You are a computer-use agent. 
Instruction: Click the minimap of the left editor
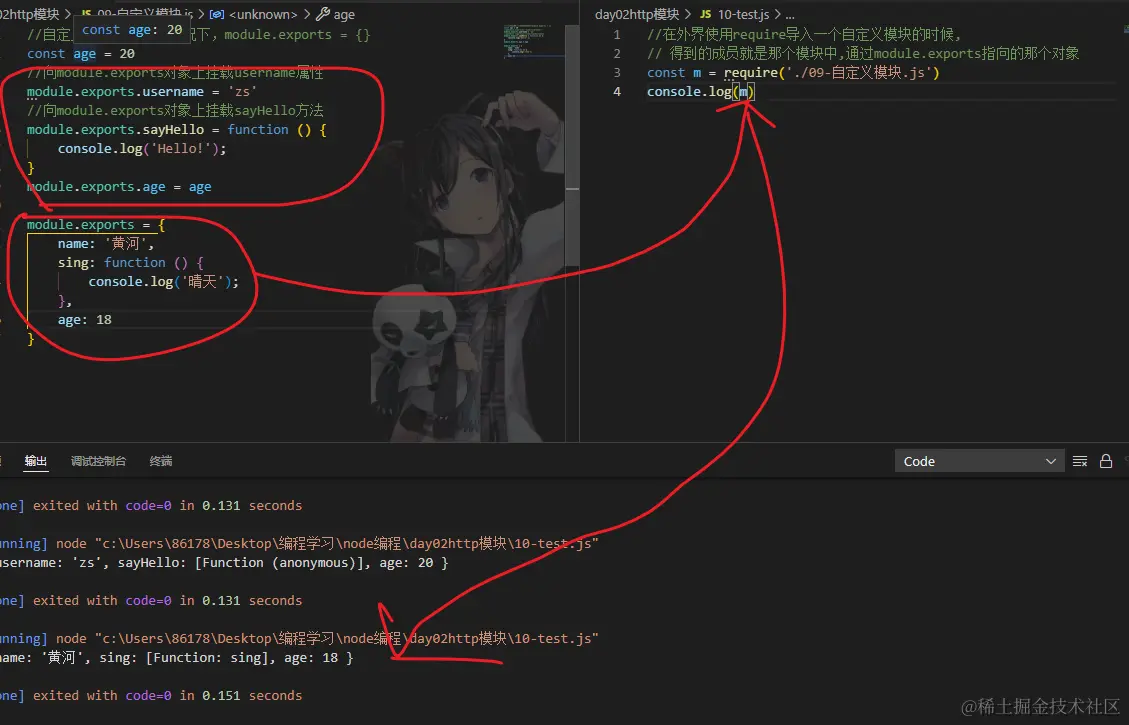[534, 40]
